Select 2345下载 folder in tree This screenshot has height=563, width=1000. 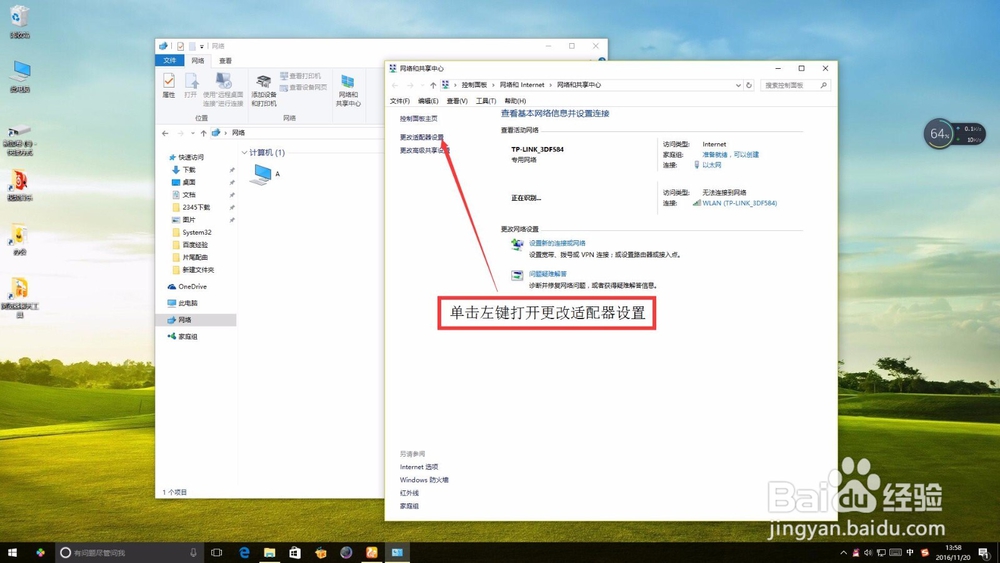195,207
